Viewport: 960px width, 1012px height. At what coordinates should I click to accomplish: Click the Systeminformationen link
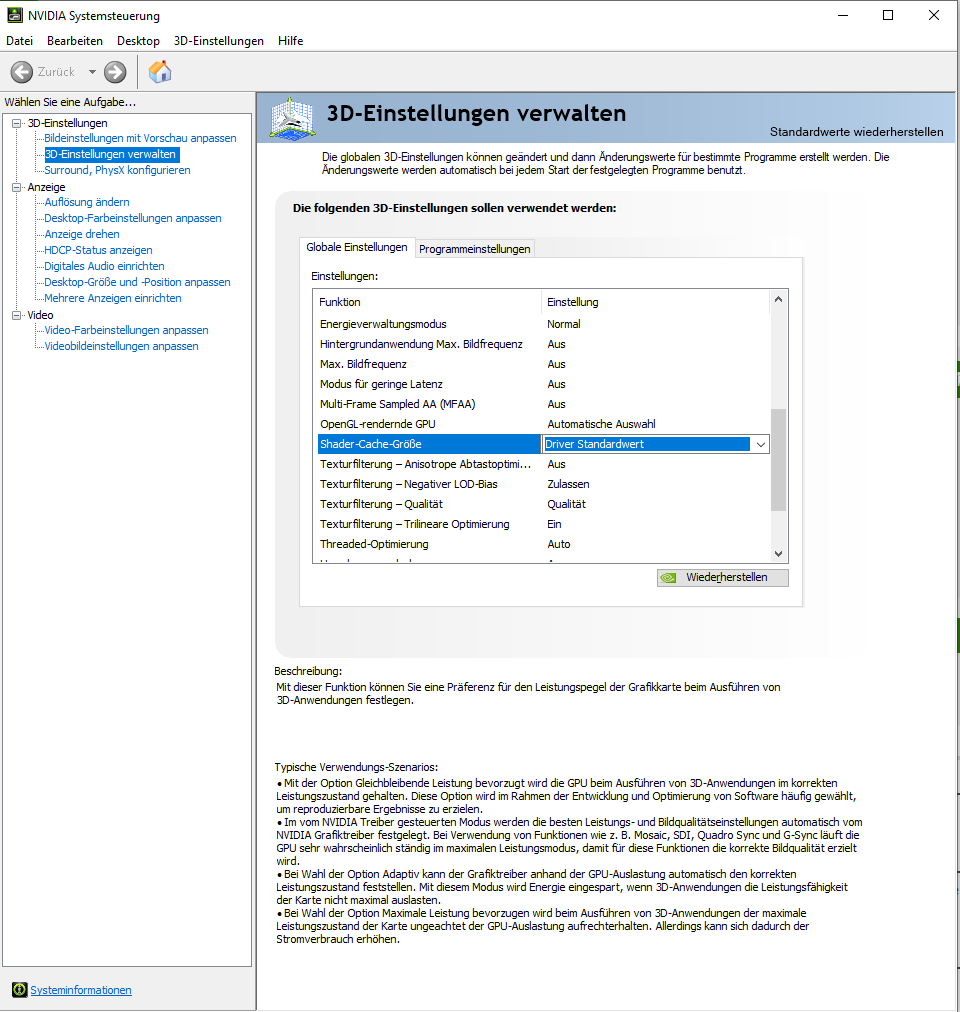[81, 990]
